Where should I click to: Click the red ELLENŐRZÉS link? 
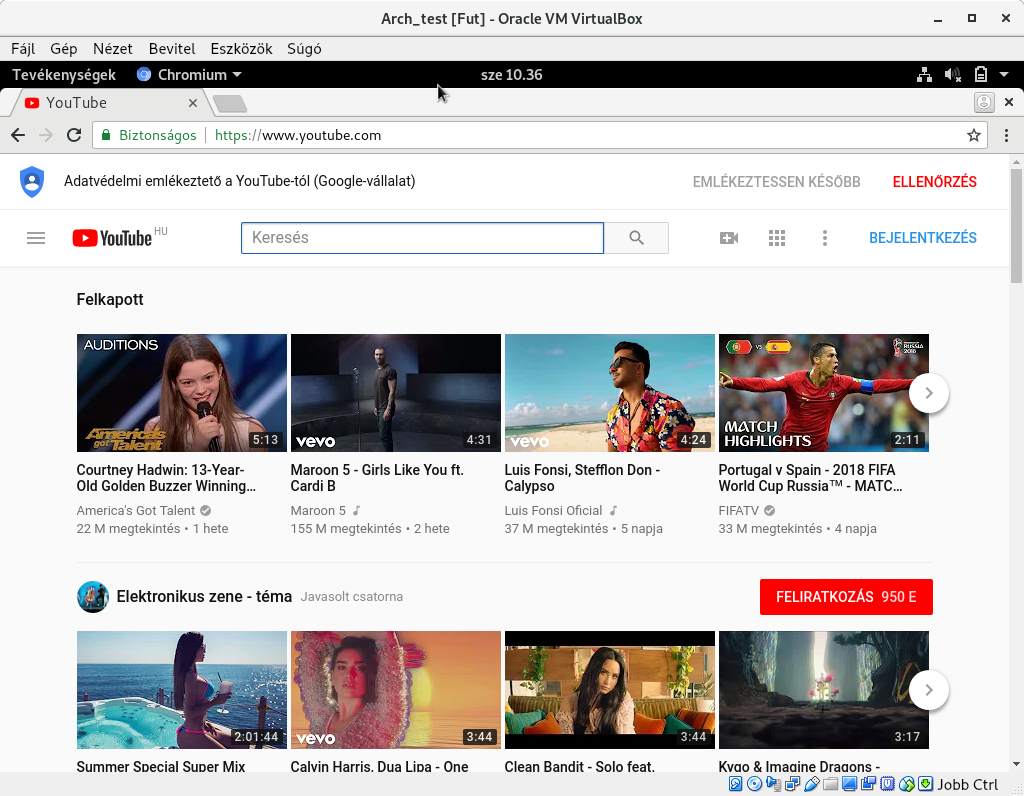pyautogui.click(x=935, y=182)
